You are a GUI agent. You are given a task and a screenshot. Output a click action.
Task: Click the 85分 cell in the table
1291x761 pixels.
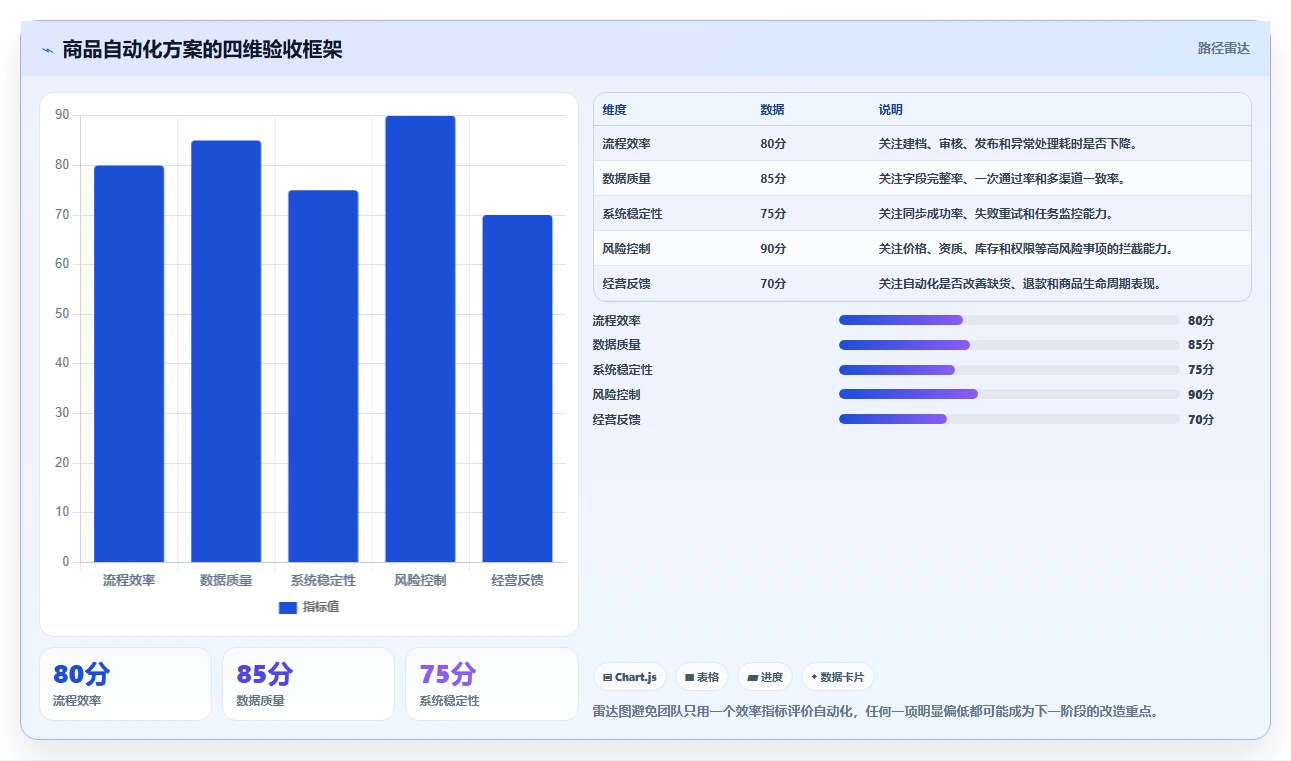click(x=773, y=179)
